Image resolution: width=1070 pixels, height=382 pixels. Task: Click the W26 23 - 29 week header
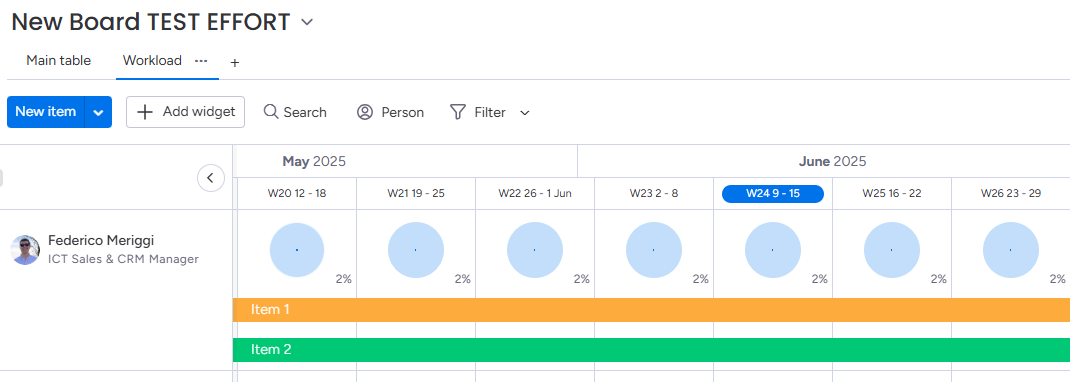(1011, 193)
